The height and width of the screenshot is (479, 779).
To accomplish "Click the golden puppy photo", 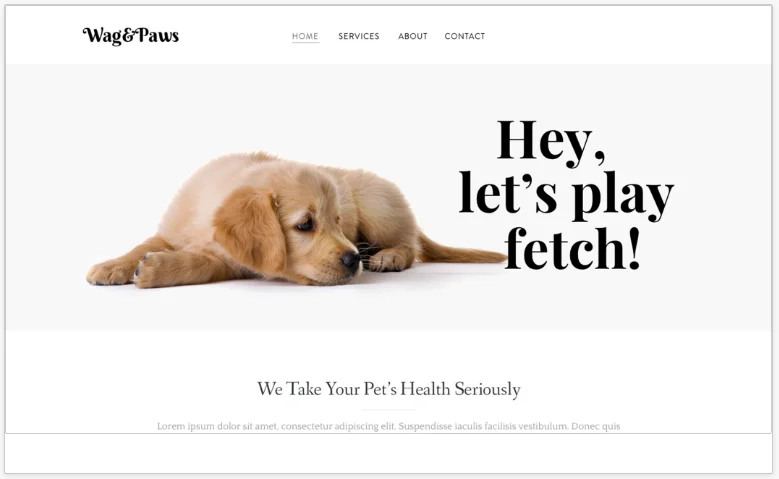I will (297, 220).
